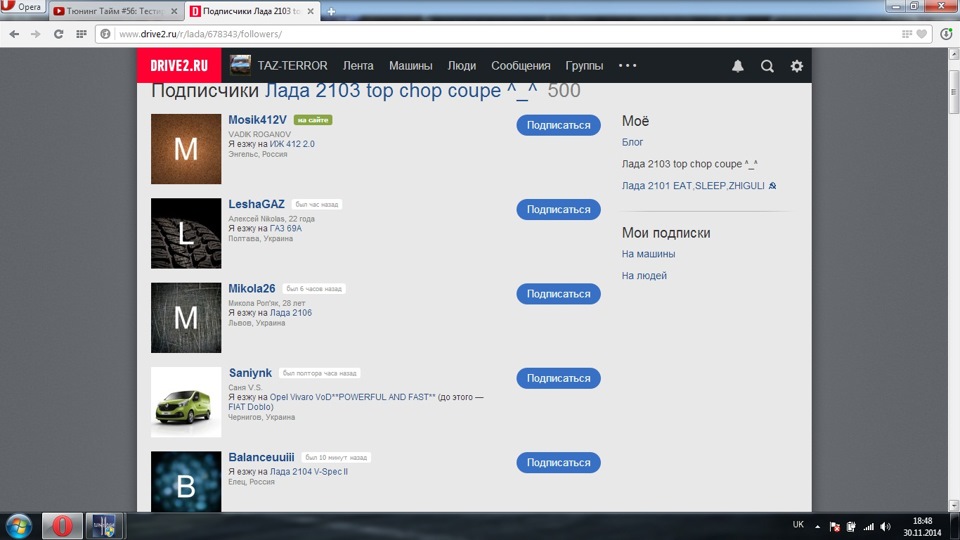Open settings gear icon in header
The image size is (960, 540).
(797, 66)
